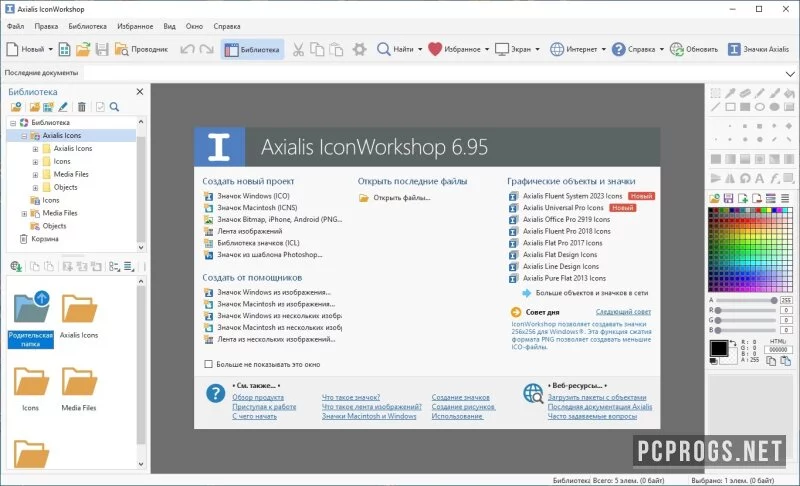Open the Избранное menu in menu bar
Screen dimensions: 800x486
point(135,26)
